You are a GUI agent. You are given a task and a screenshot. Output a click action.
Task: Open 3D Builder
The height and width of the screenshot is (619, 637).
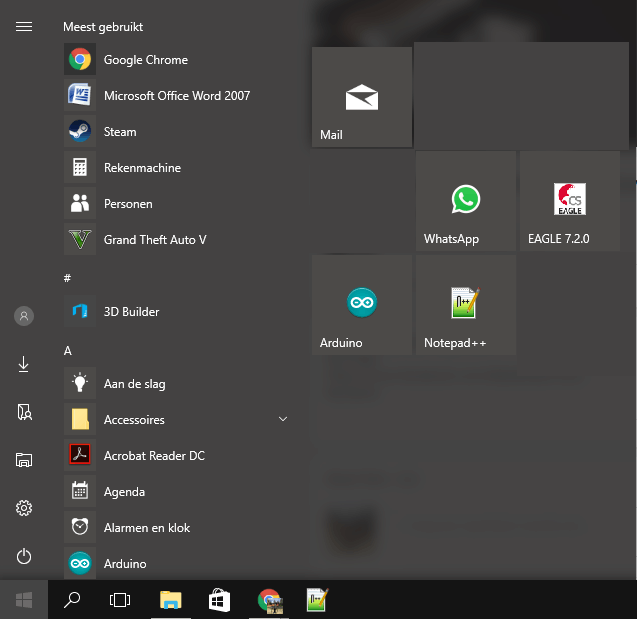click(178, 312)
